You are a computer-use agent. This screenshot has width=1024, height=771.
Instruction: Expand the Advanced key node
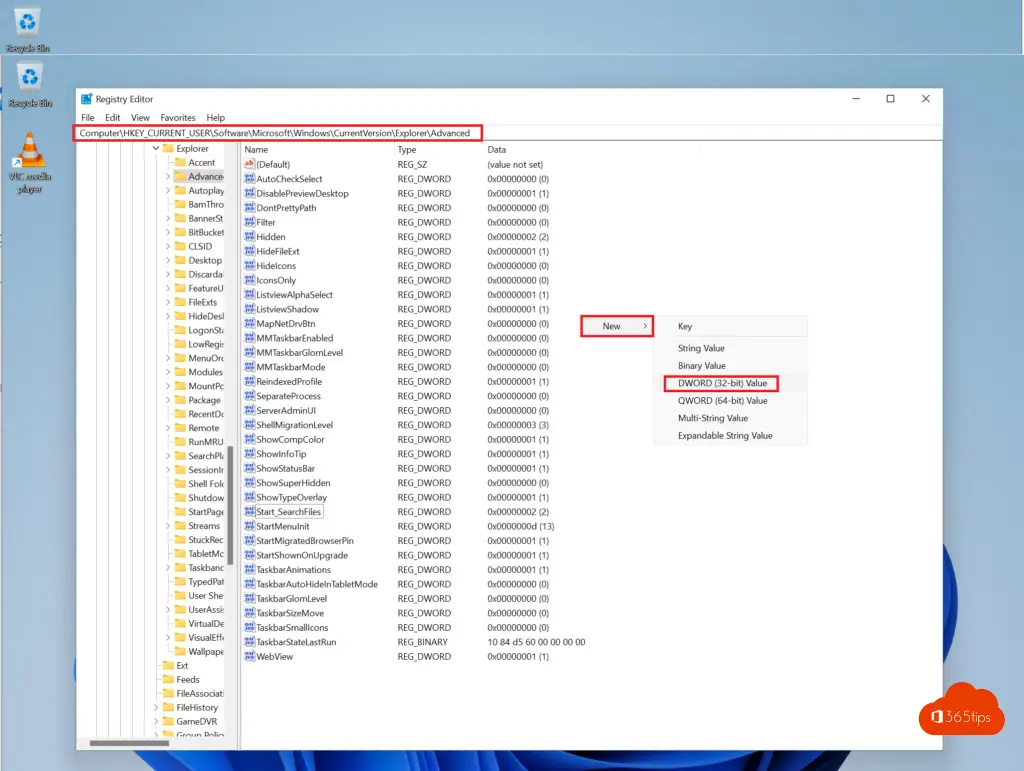click(168, 176)
